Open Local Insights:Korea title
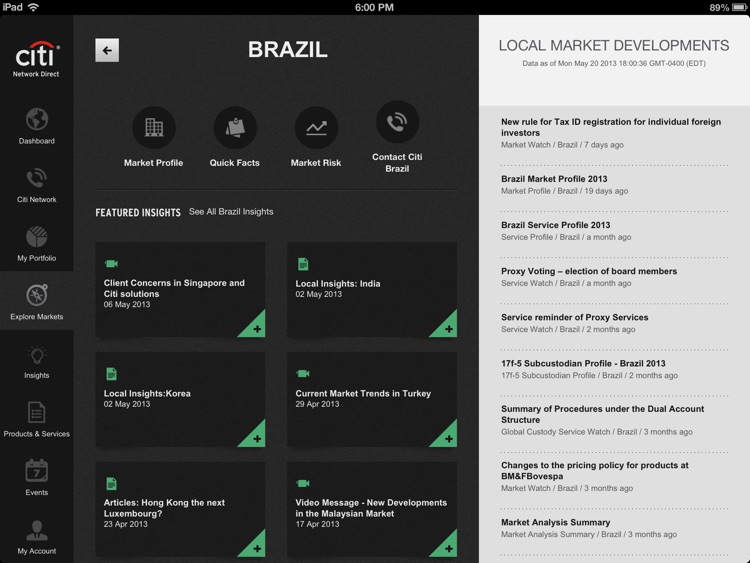Viewport: 750px width, 563px height. tap(147, 394)
